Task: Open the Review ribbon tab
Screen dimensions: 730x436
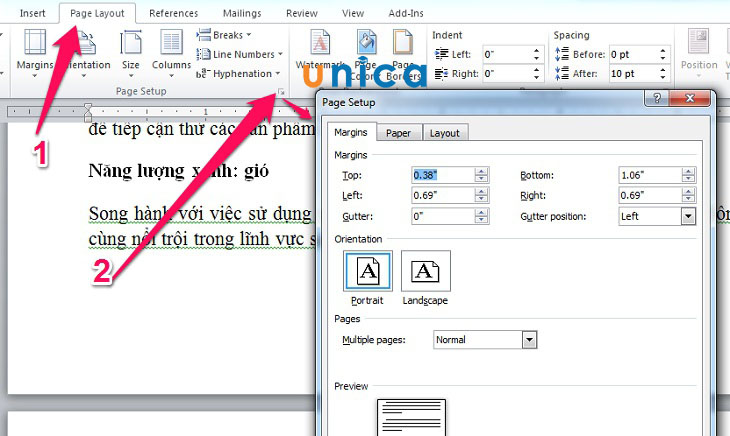Action: click(x=302, y=13)
